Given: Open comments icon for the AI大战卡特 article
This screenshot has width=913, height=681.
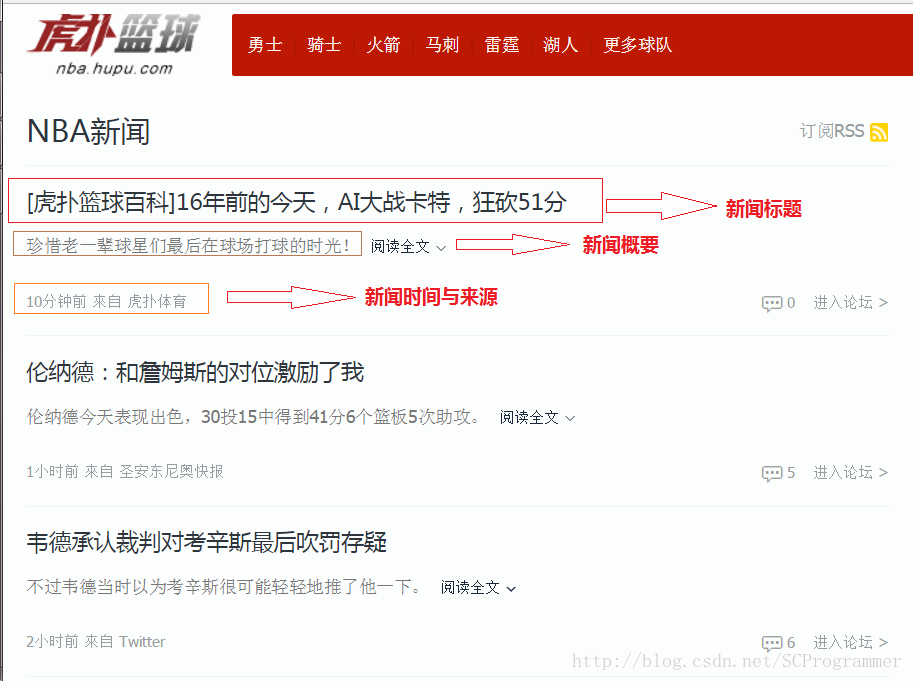Looking at the screenshot, I should click(772, 303).
